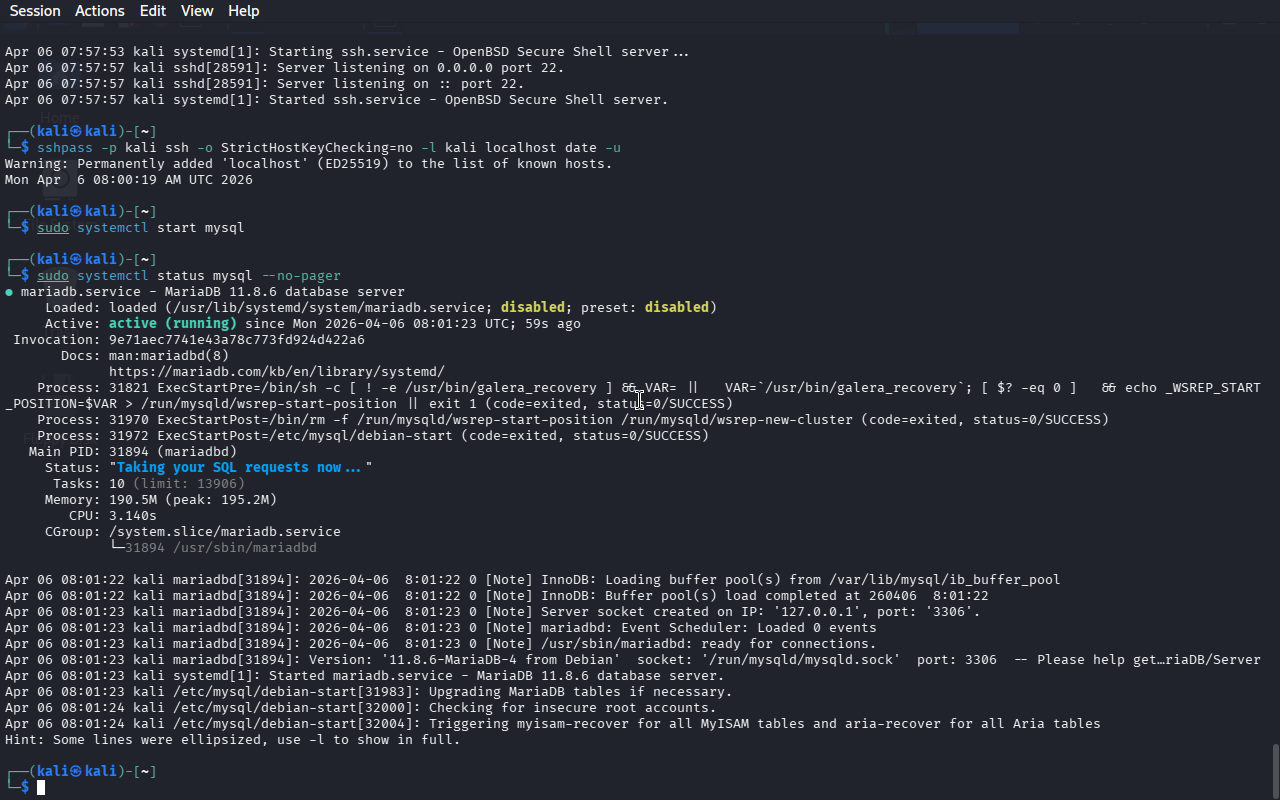This screenshot has width=1280, height=800.
Task: Click the mariadb.com/kb systemd docs URL
Action: [x=276, y=372]
